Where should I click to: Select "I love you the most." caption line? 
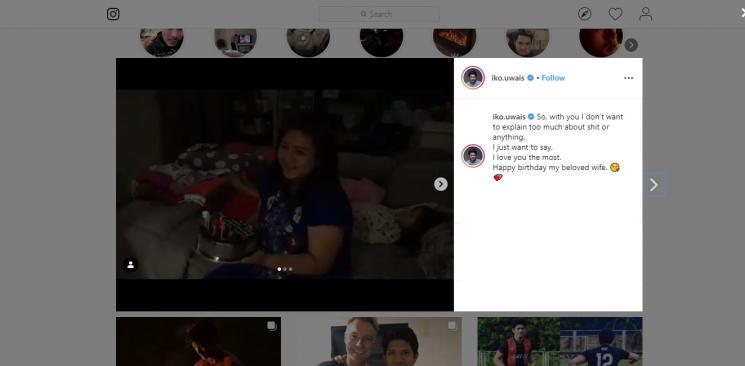point(526,157)
